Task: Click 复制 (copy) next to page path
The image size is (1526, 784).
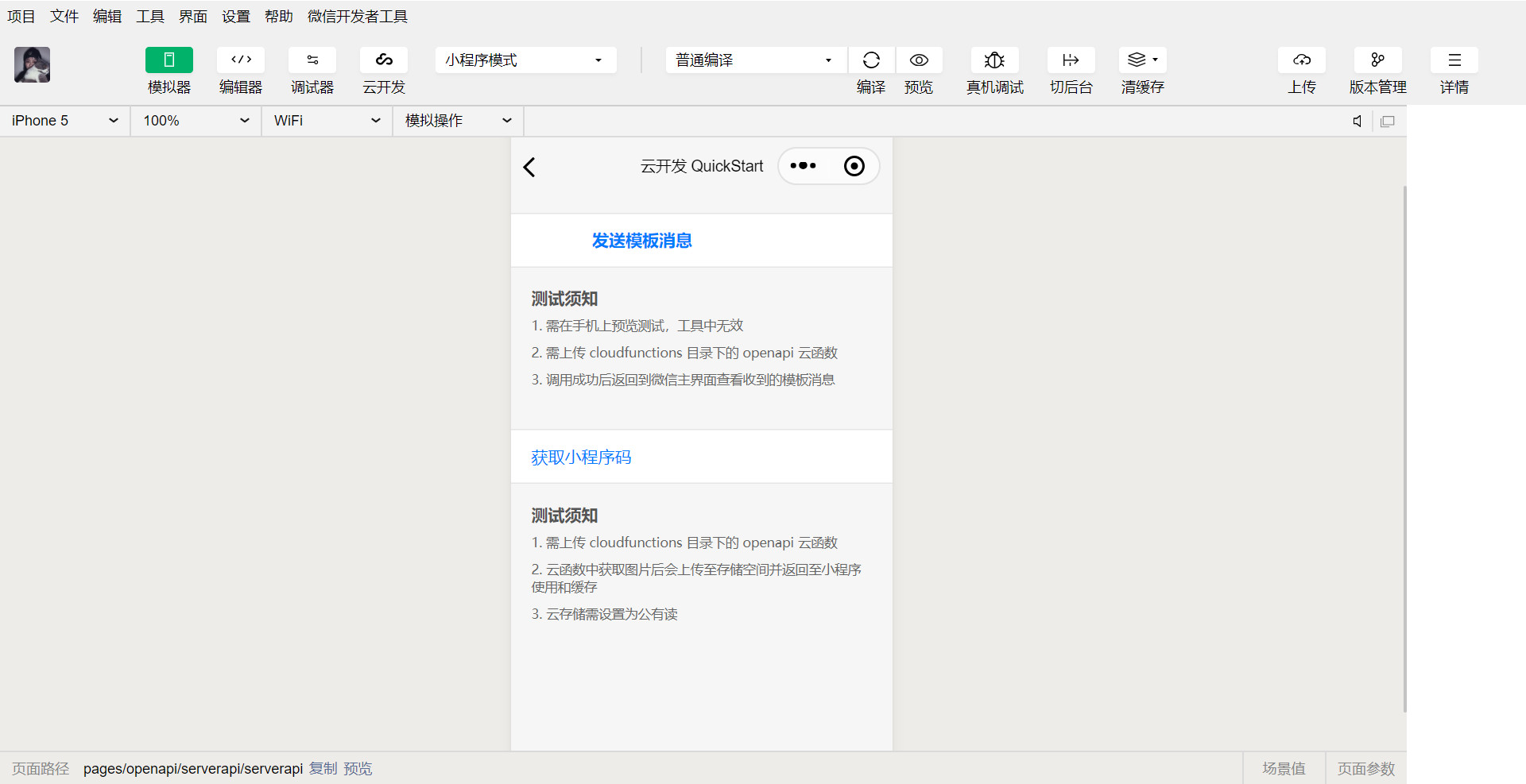Action: tap(323, 769)
